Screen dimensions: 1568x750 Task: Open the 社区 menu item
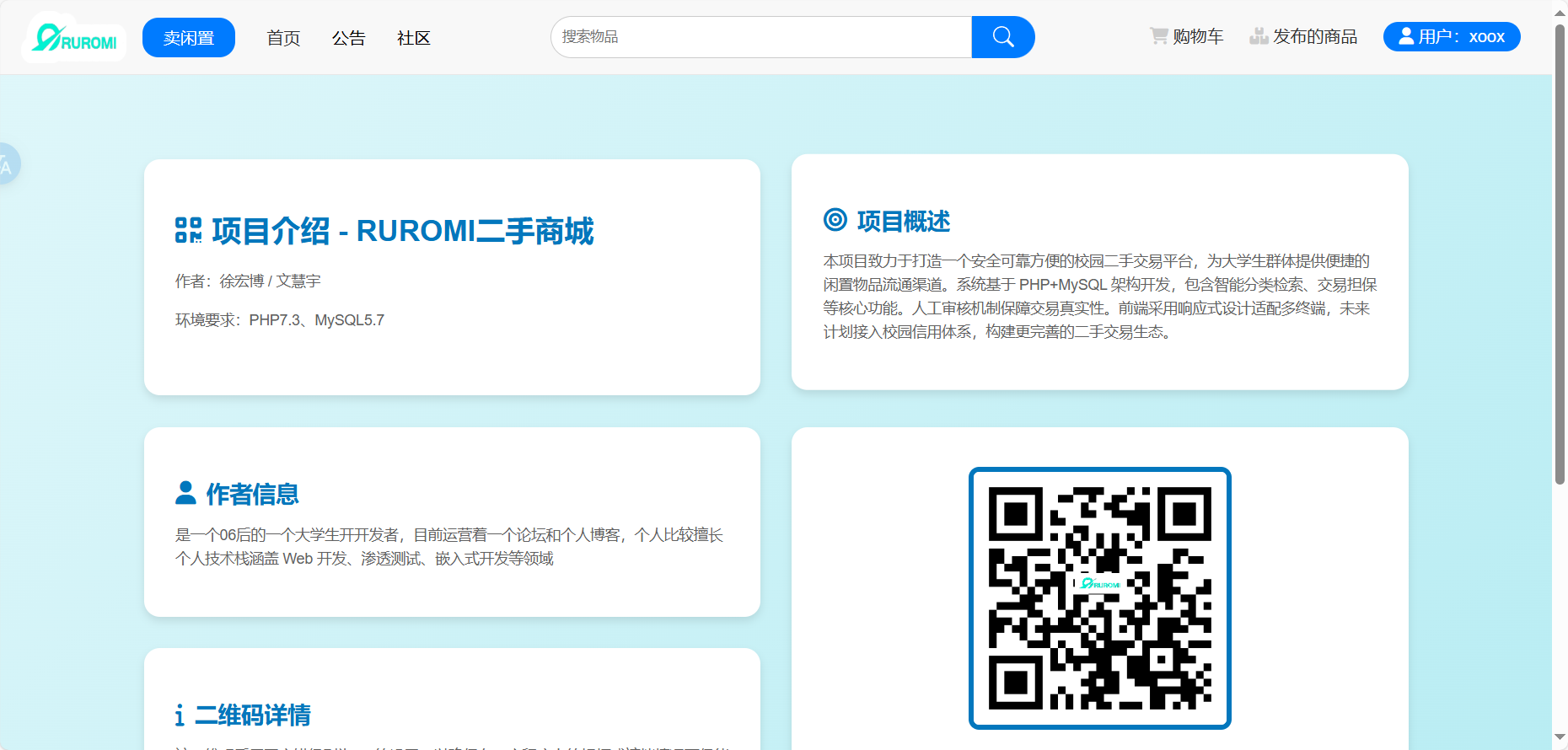click(414, 38)
